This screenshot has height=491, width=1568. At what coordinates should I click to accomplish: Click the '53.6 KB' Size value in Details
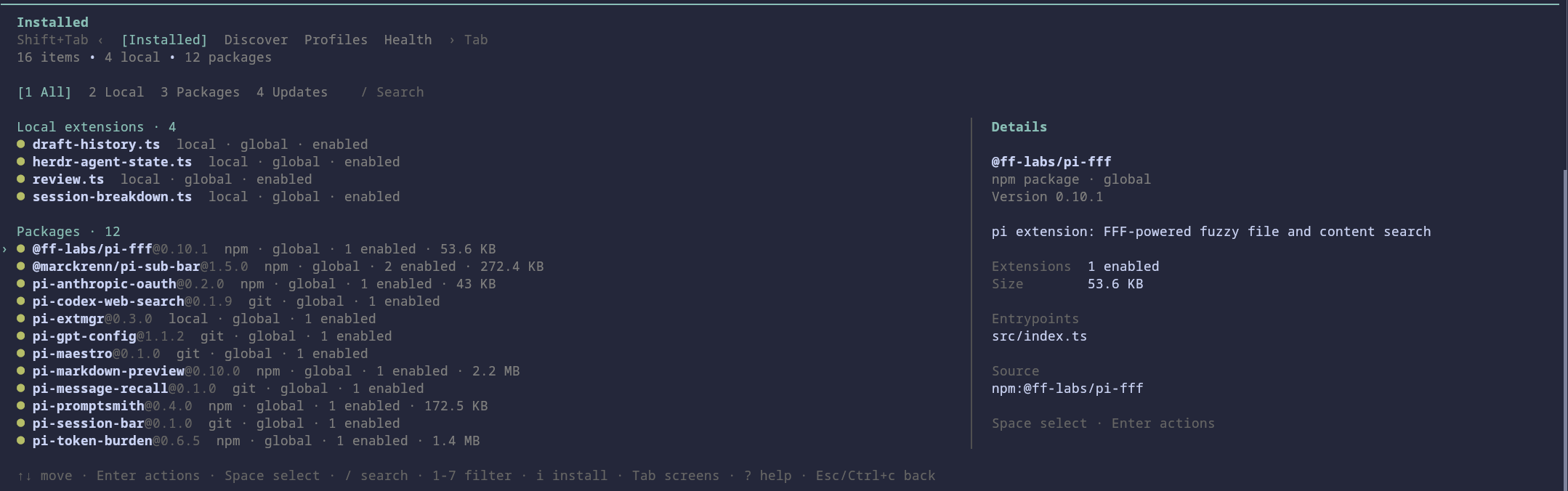tap(1115, 284)
